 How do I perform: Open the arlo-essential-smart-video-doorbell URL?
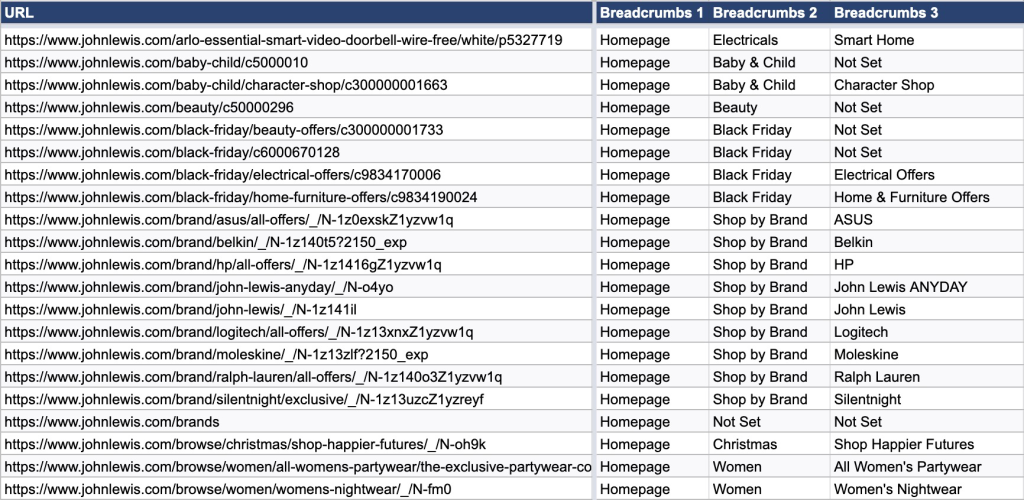pyautogui.click(x=283, y=40)
